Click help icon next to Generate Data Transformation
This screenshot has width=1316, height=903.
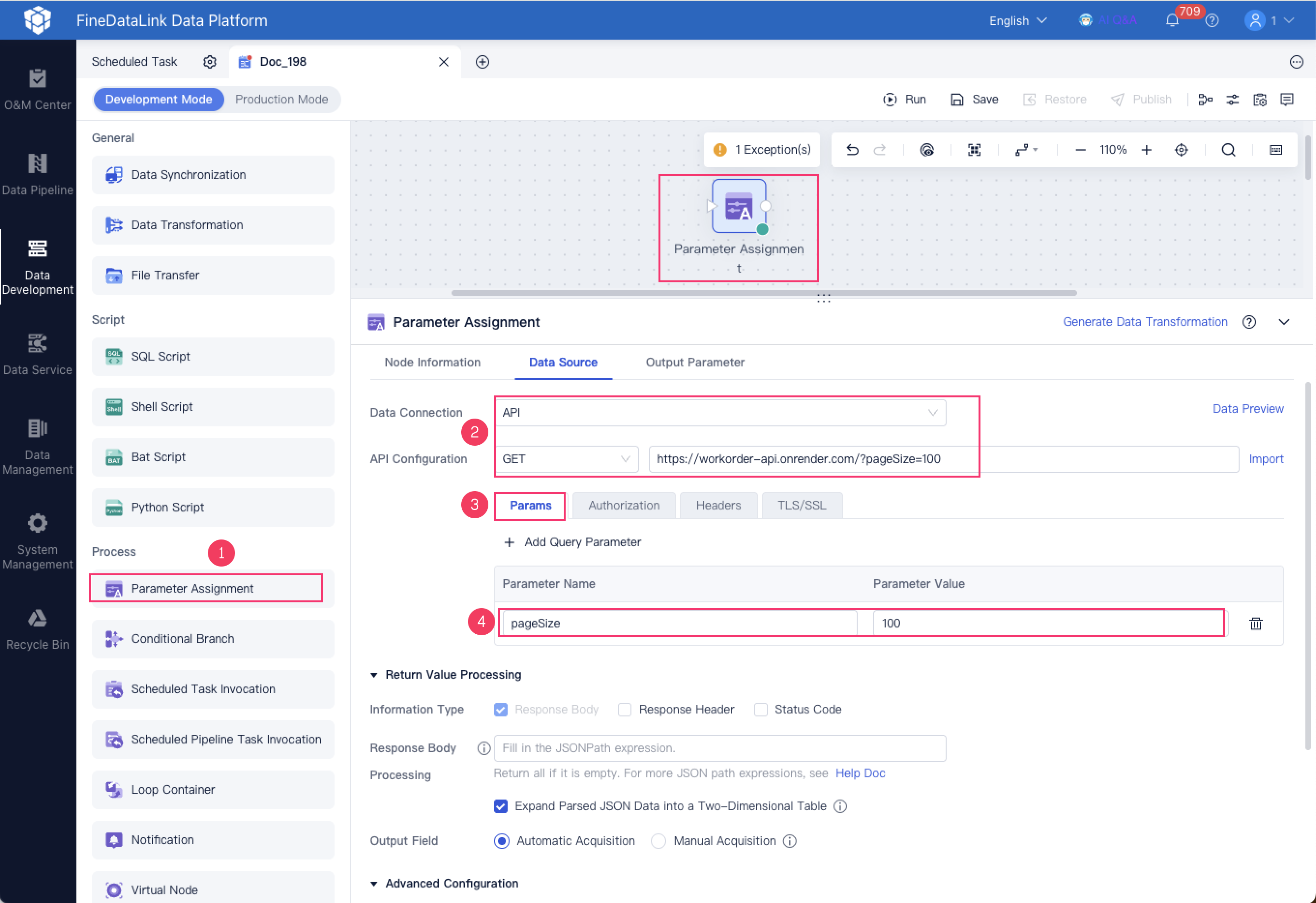(1249, 322)
